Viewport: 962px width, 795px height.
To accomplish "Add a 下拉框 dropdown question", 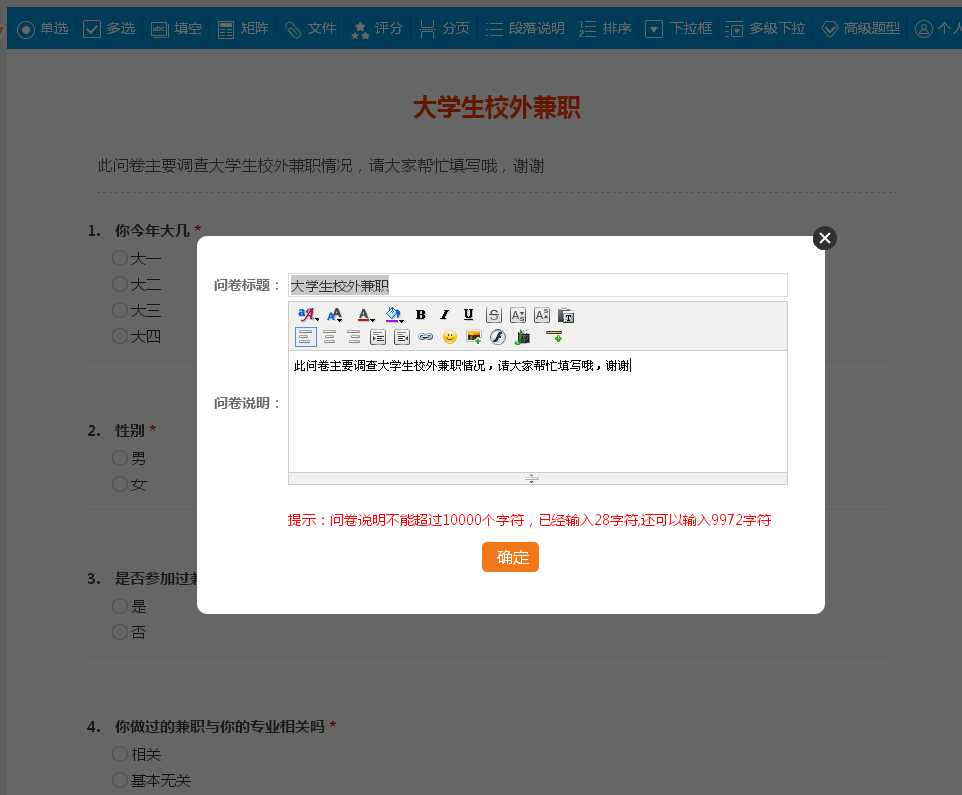I will point(679,29).
